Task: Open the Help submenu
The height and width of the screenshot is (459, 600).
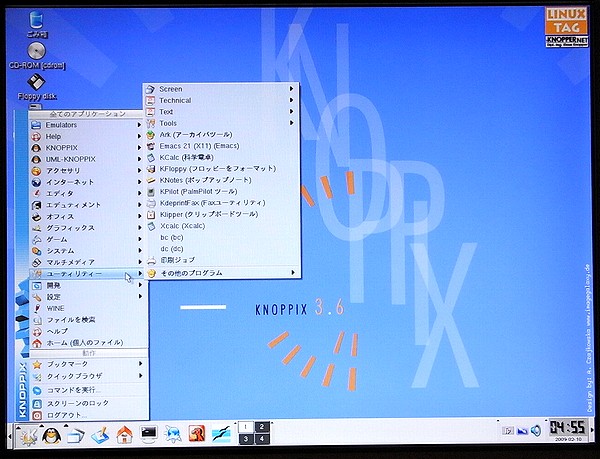Action: (x=87, y=137)
